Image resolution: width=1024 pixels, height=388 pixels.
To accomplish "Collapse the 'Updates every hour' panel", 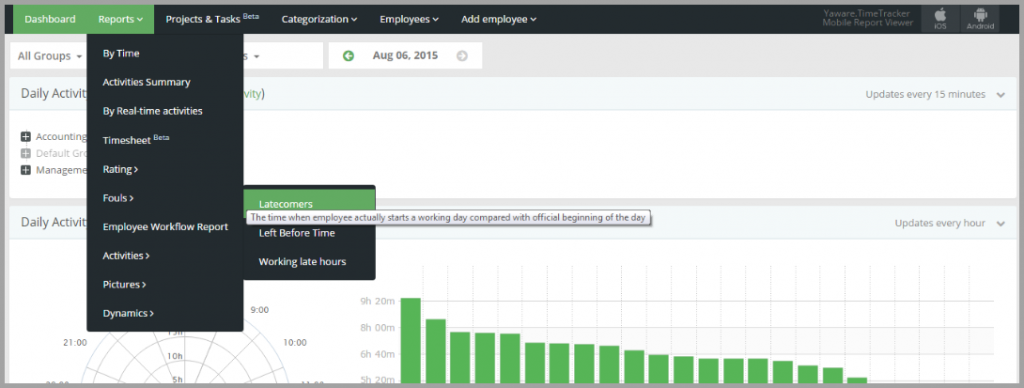I will (1000, 223).
